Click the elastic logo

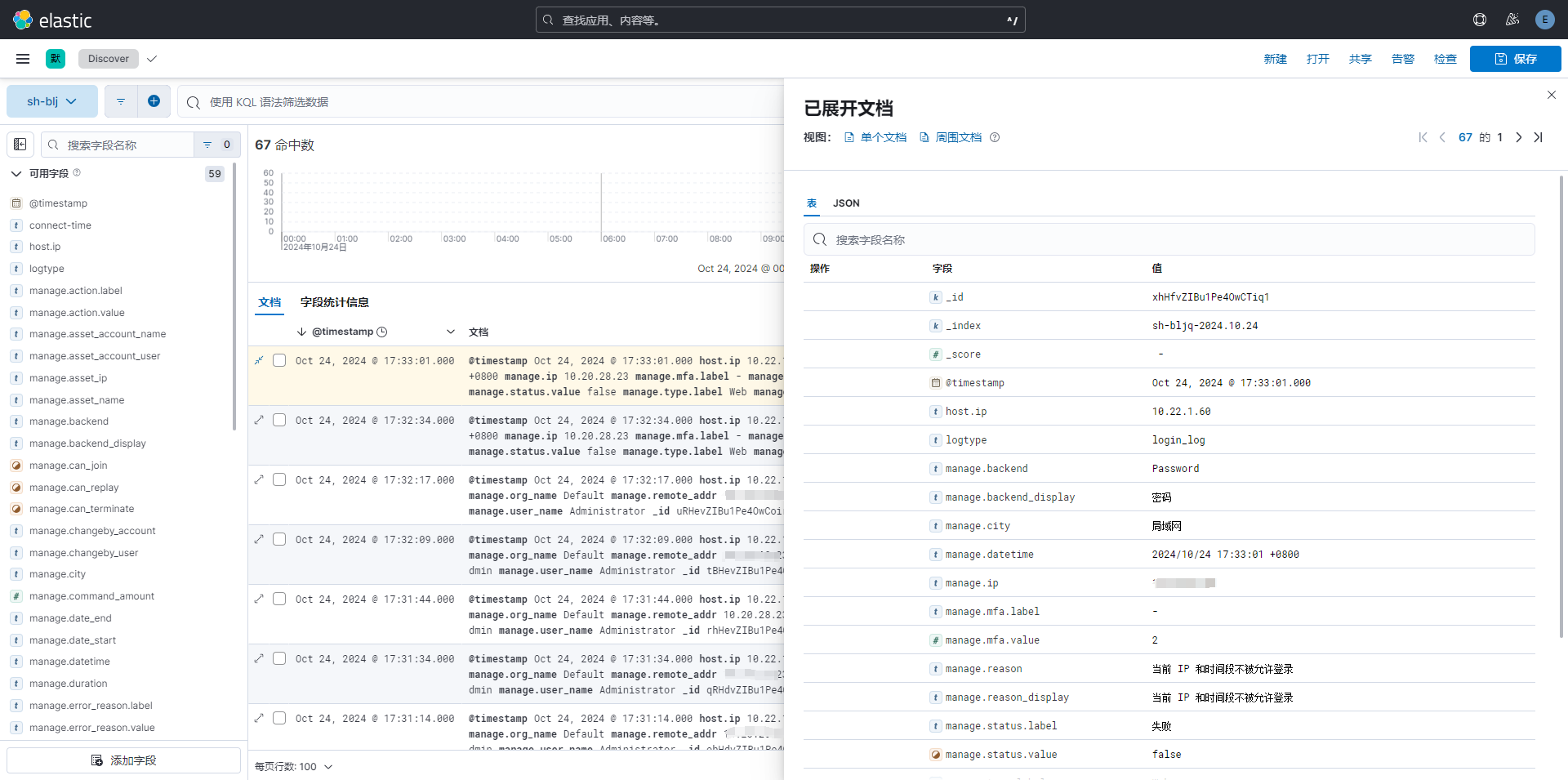coord(52,20)
